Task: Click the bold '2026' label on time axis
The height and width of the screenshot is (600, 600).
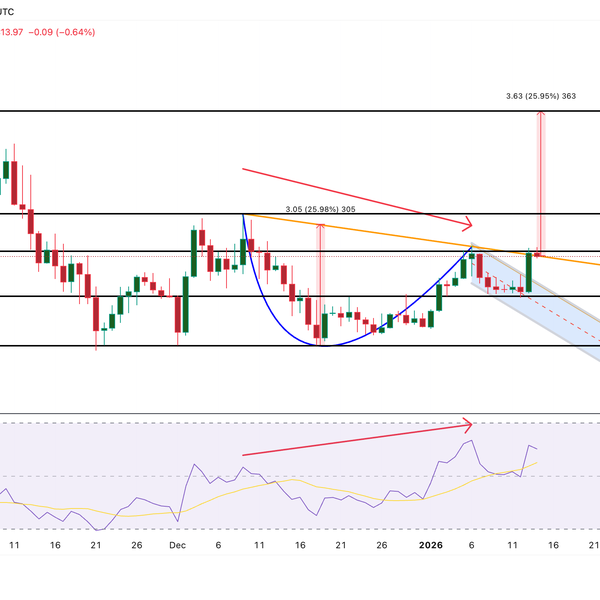Action: tap(431, 545)
